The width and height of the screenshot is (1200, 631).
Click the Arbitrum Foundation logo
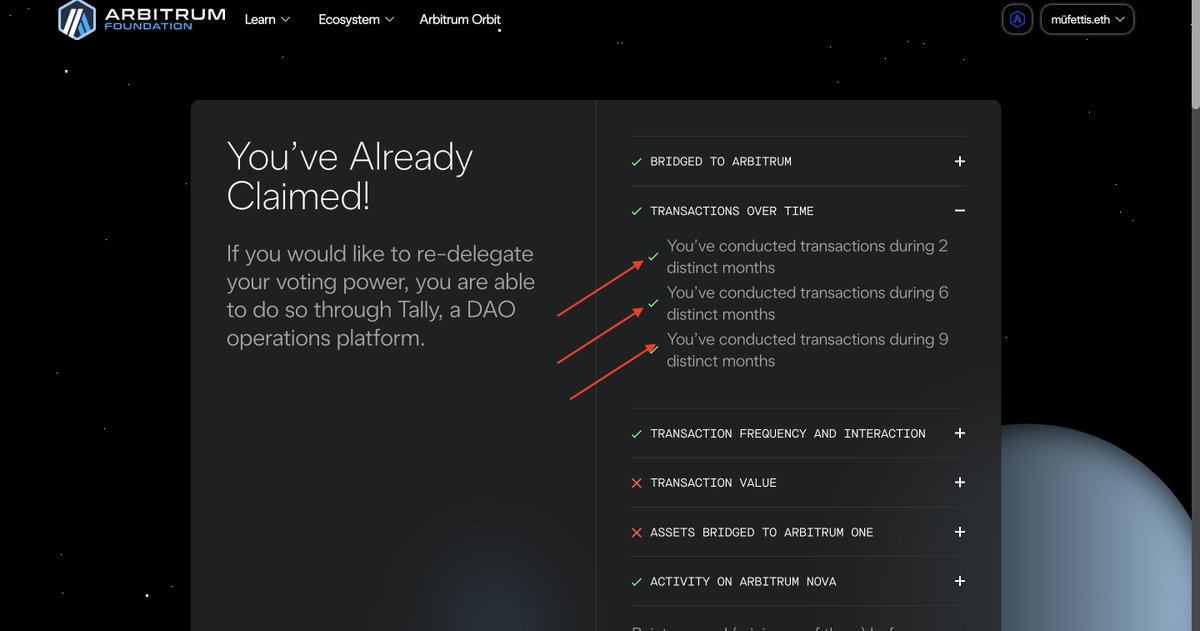(x=140, y=18)
